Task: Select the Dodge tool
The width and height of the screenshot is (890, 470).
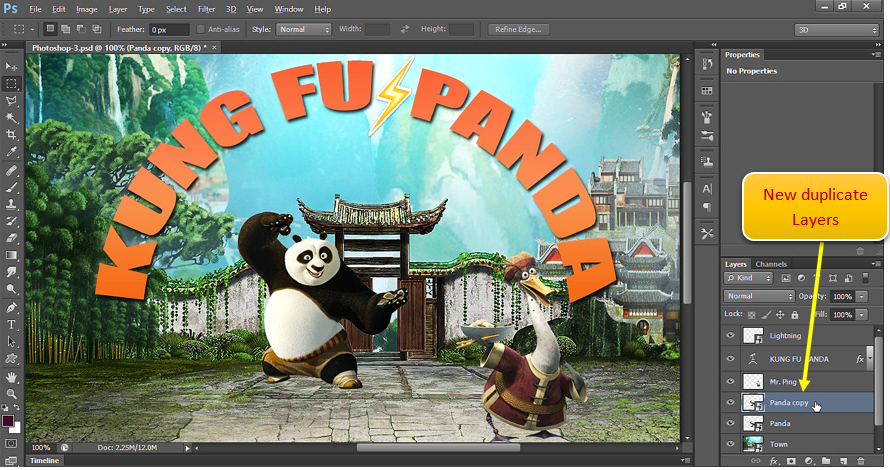Action: [x=11, y=289]
